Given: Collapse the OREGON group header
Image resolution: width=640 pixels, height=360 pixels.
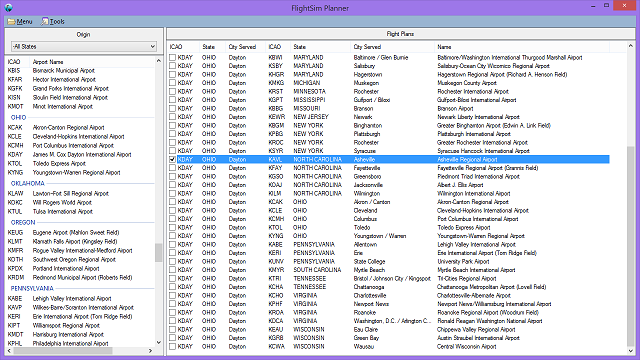Looking at the screenshot, I should click(x=23, y=222).
